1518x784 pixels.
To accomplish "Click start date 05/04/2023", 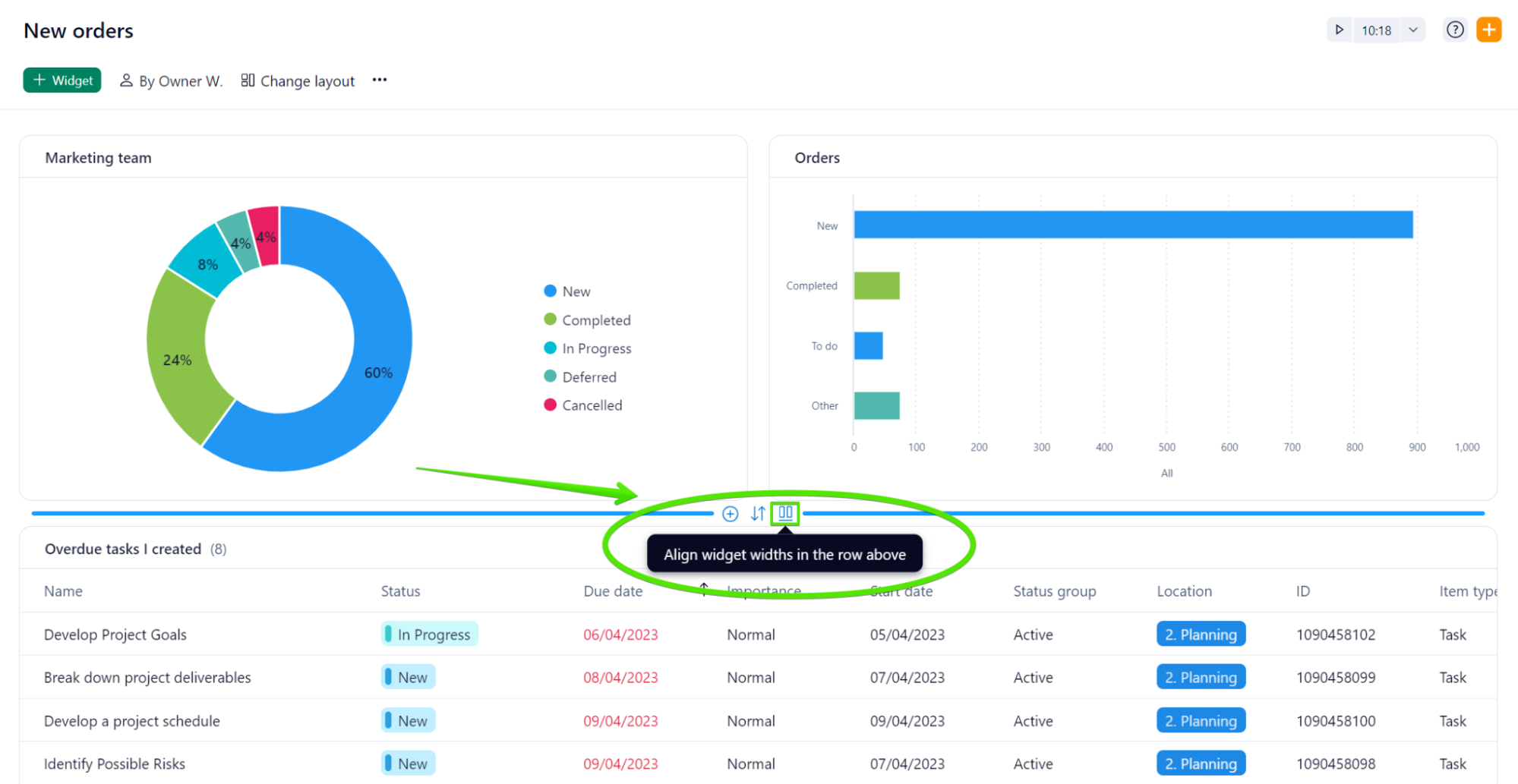I will click(907, 634).
